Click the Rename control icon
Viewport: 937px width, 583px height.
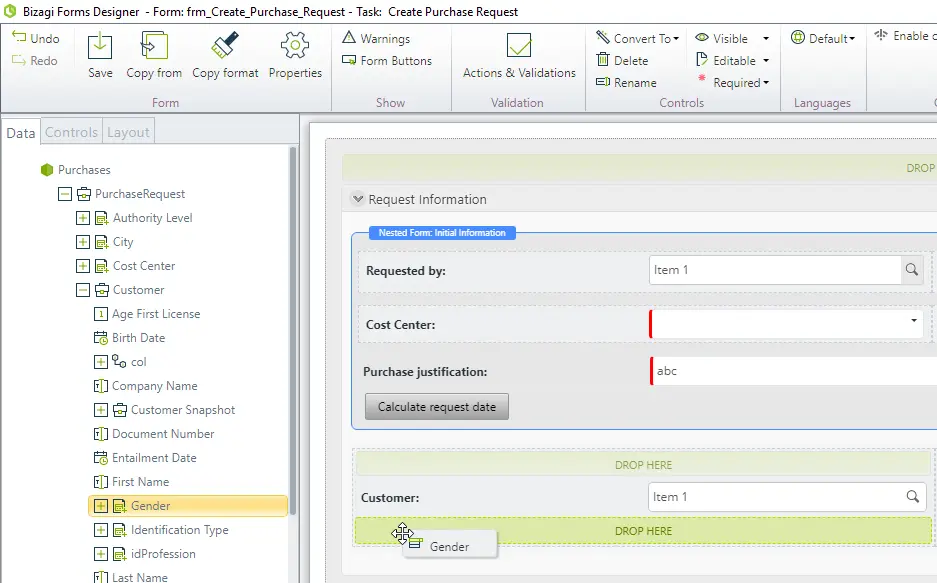pyautogui.click(x=603, y=82)
